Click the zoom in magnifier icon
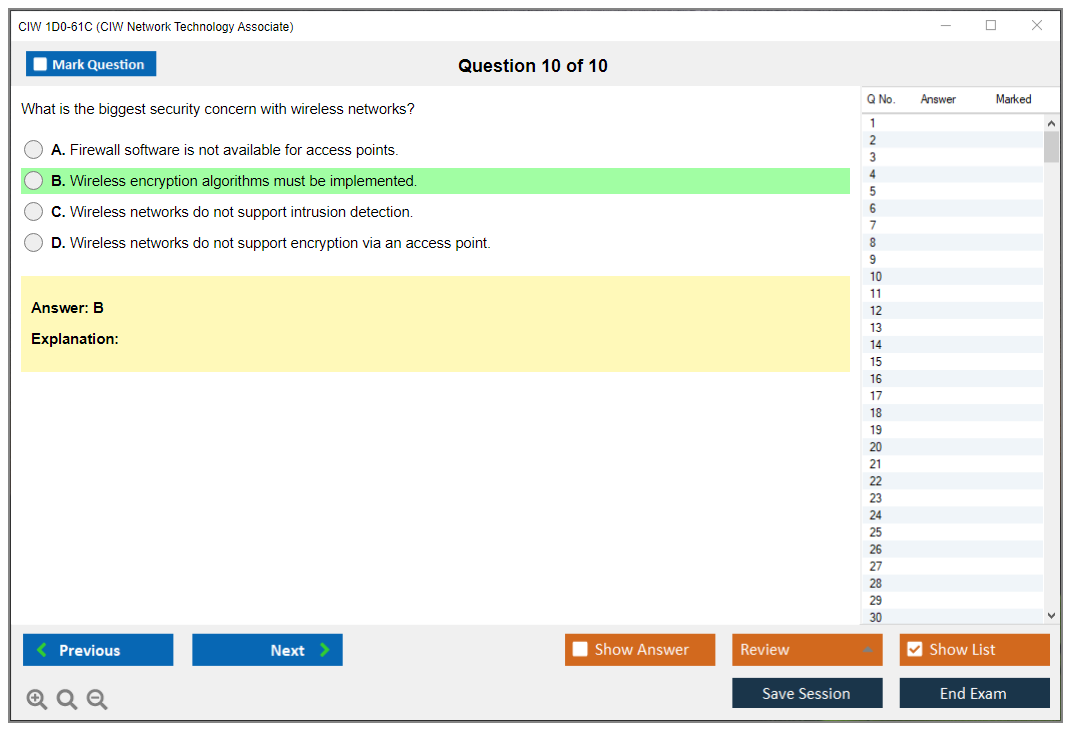1075x735 pixels. pos(37,700)
